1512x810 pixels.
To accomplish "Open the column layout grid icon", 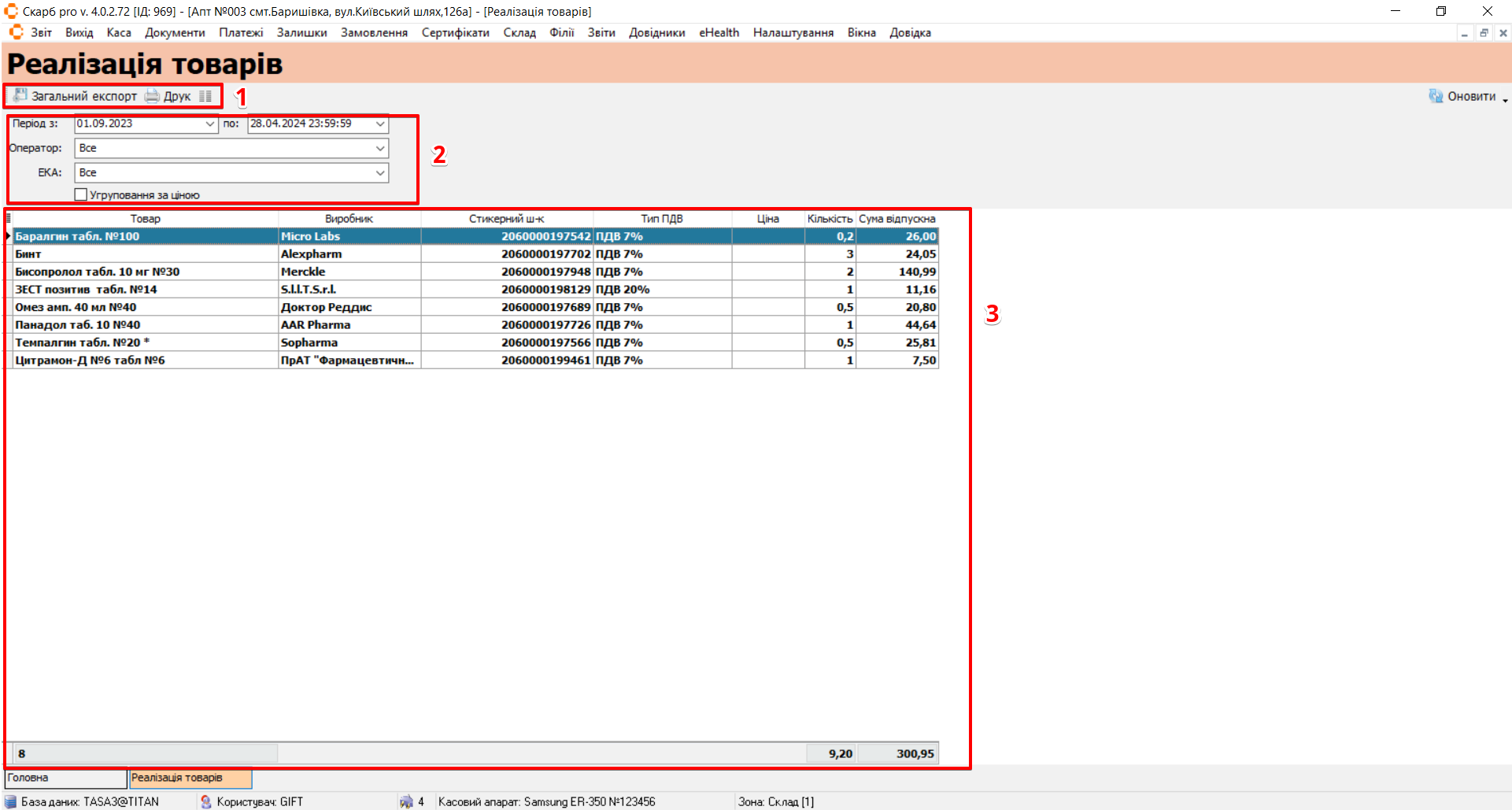I will 205,96.
